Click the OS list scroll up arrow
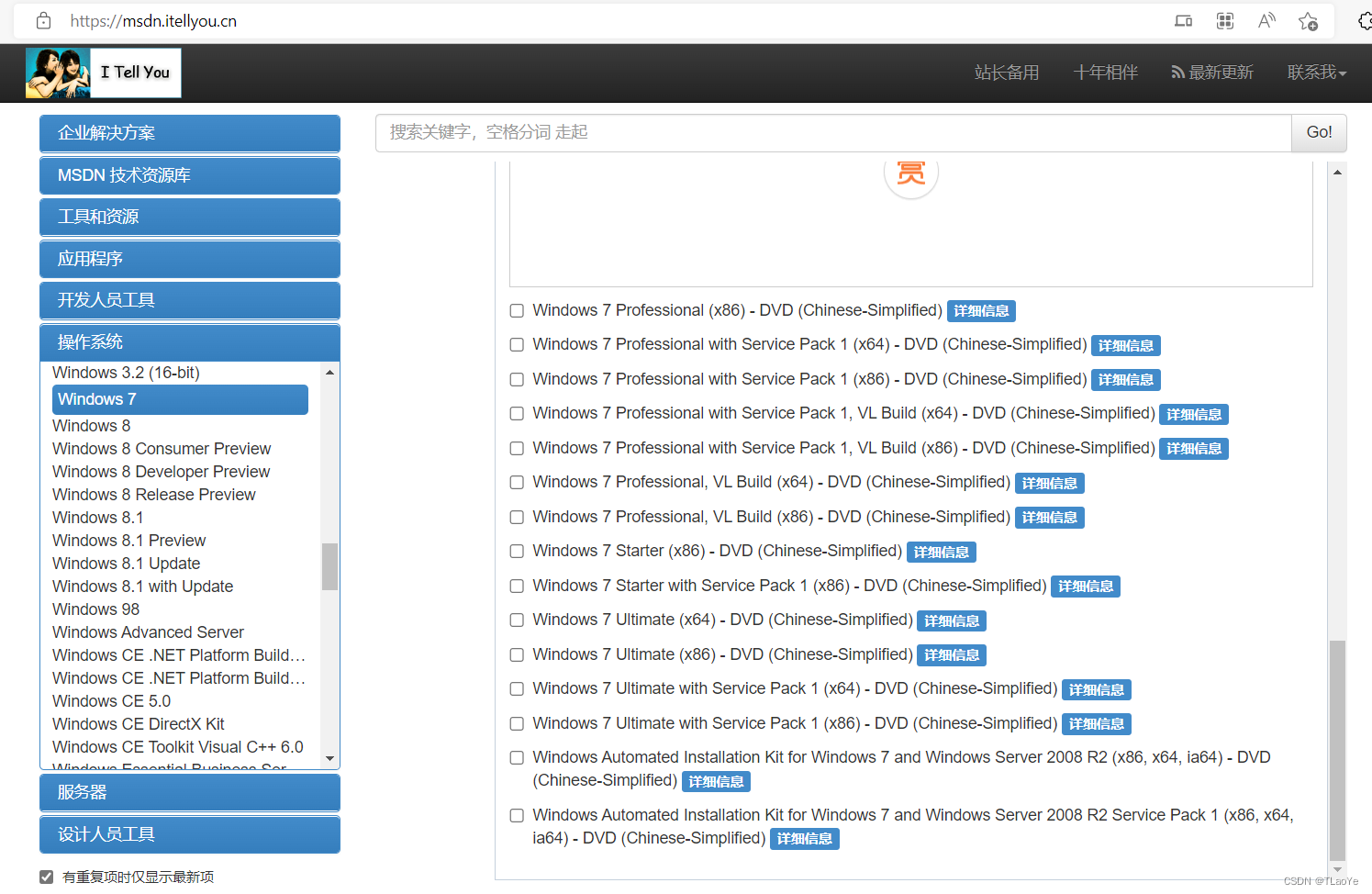Screen dimensions: 1372x894 [x=329, y=373]
